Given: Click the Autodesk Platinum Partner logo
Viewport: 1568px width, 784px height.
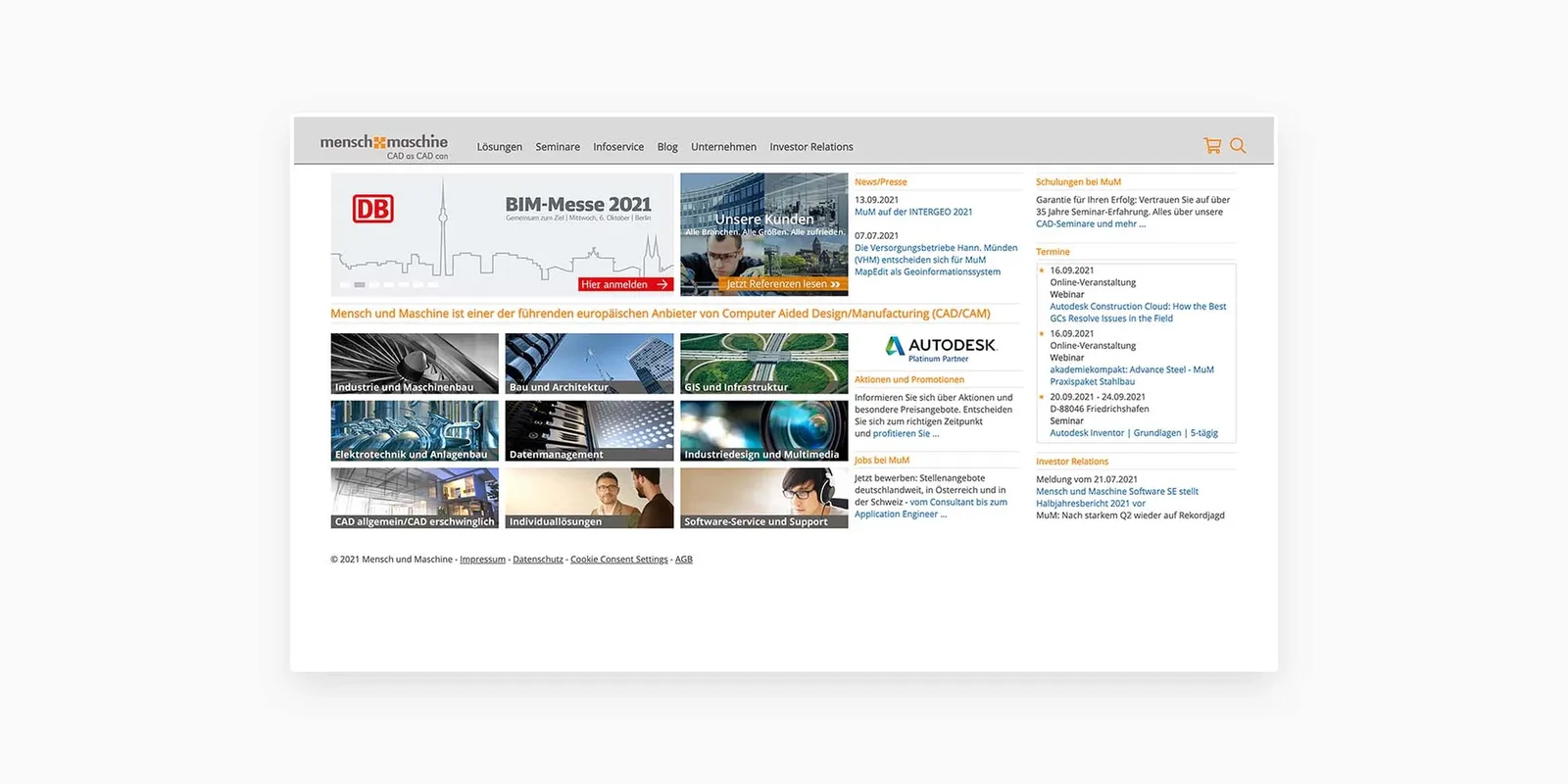Looking at the screenshot, I should point(940,349).
